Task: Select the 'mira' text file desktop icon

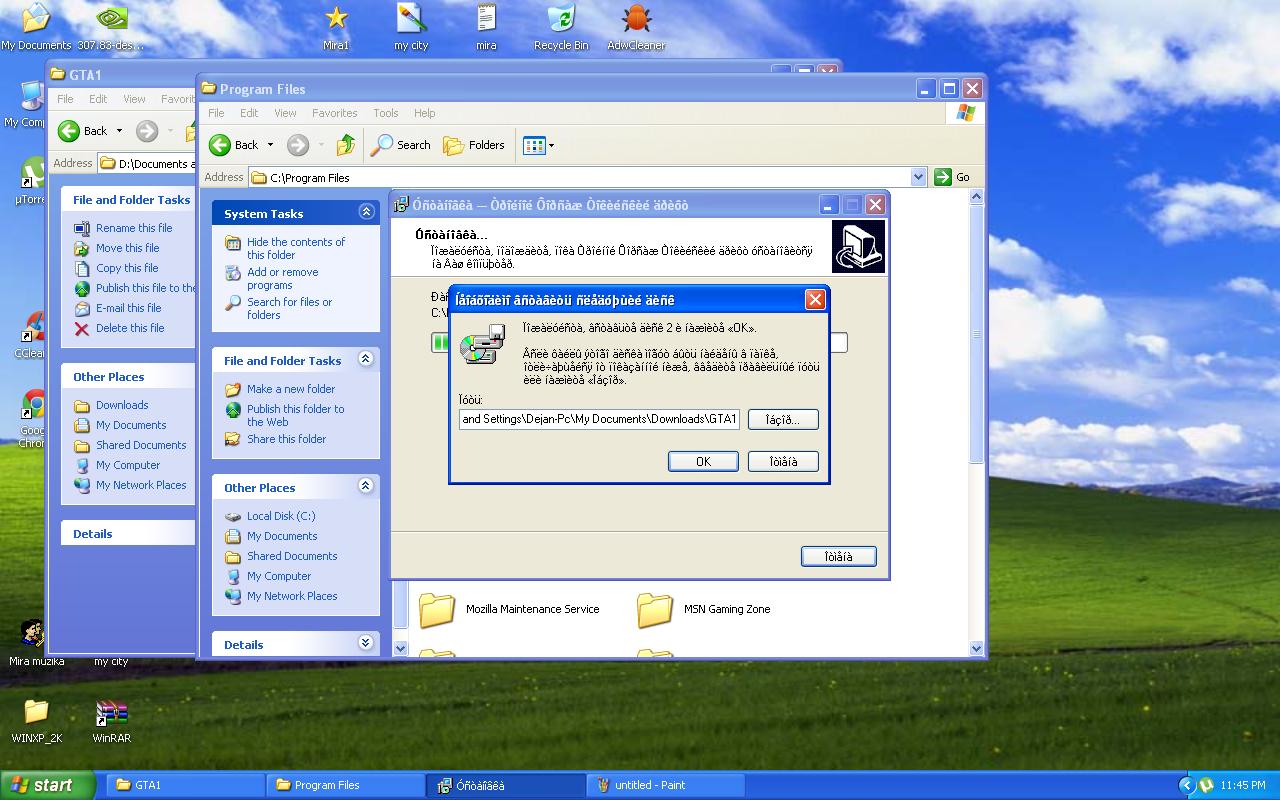Action: pyautogui.click(x=486, y=27)
